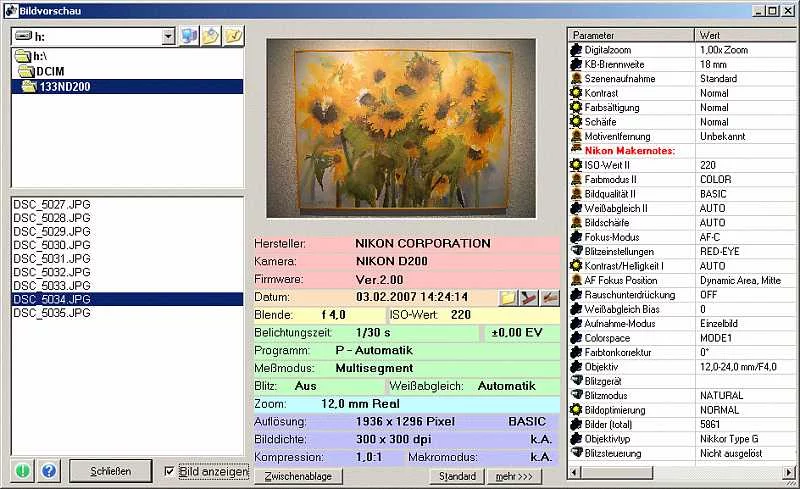This screenshot has width=800, height=489.
Task: Click the red pen icon in Datum row
Action: 528,297
